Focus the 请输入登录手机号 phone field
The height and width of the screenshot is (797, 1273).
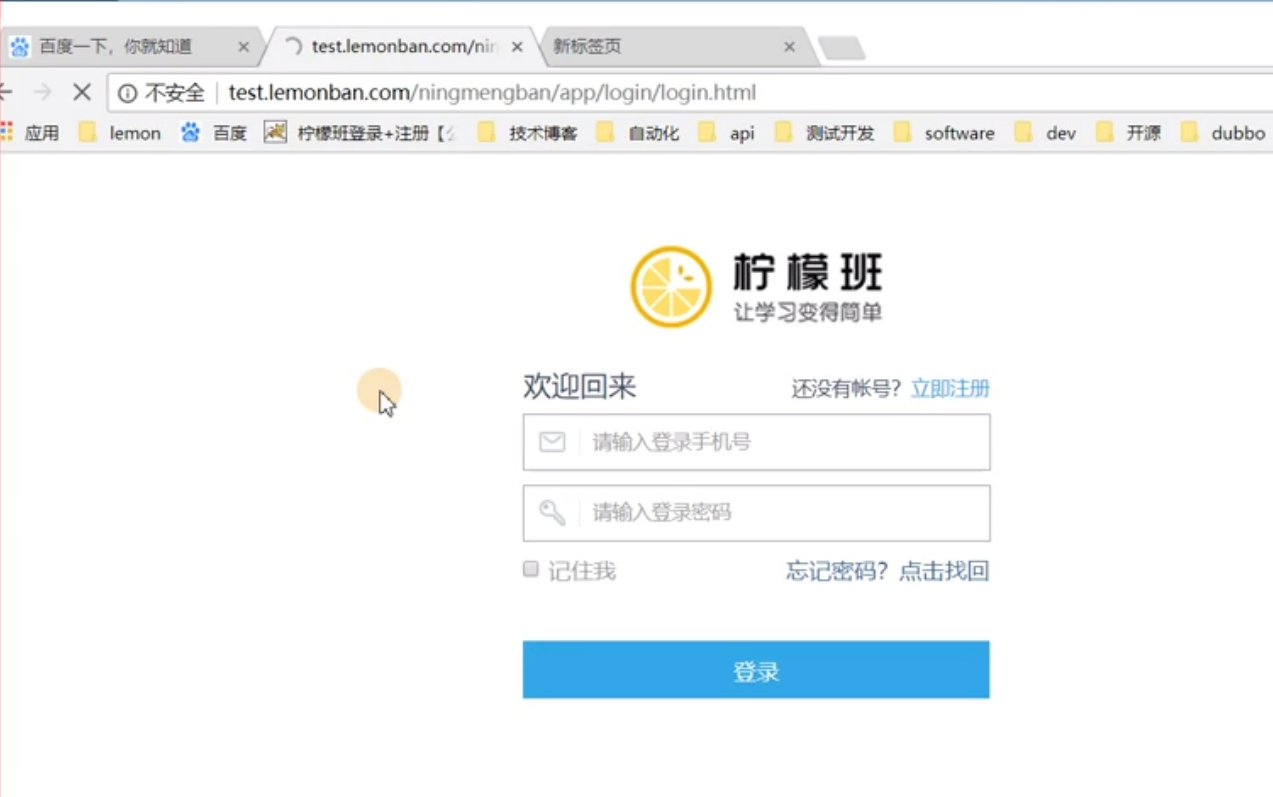756,442
